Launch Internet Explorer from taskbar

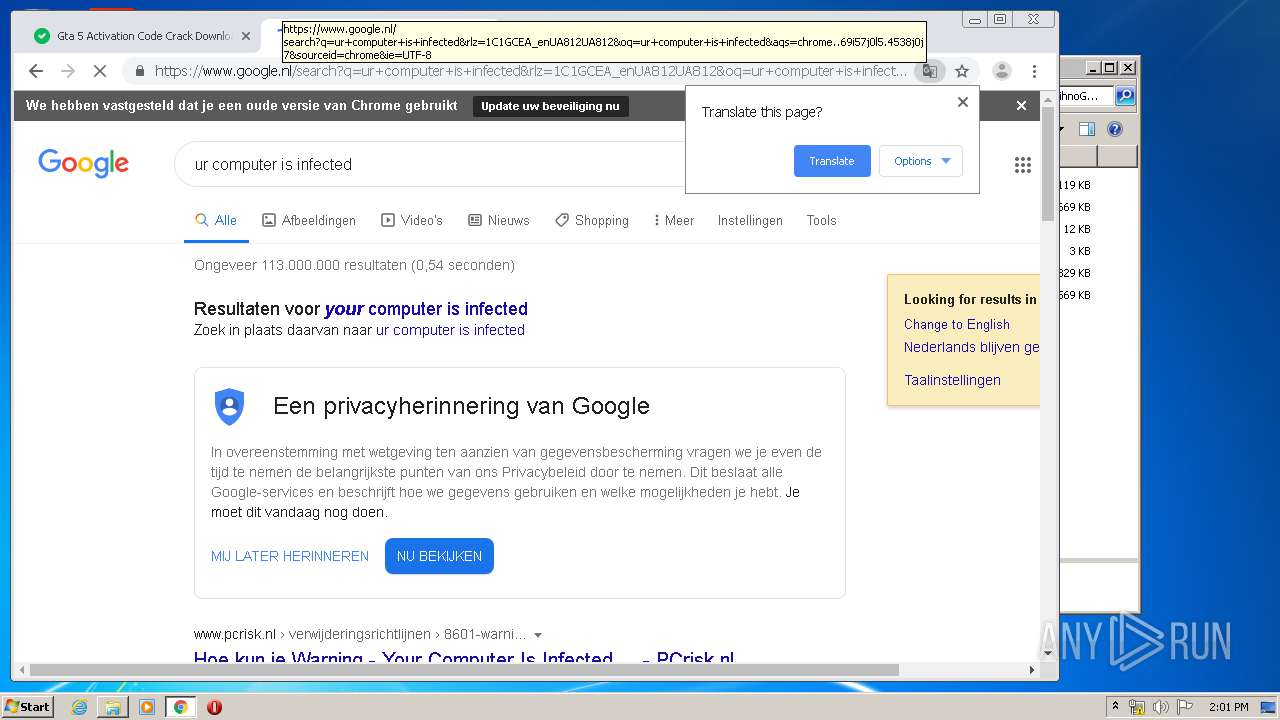pyautogui.click(x=79, y=707)
